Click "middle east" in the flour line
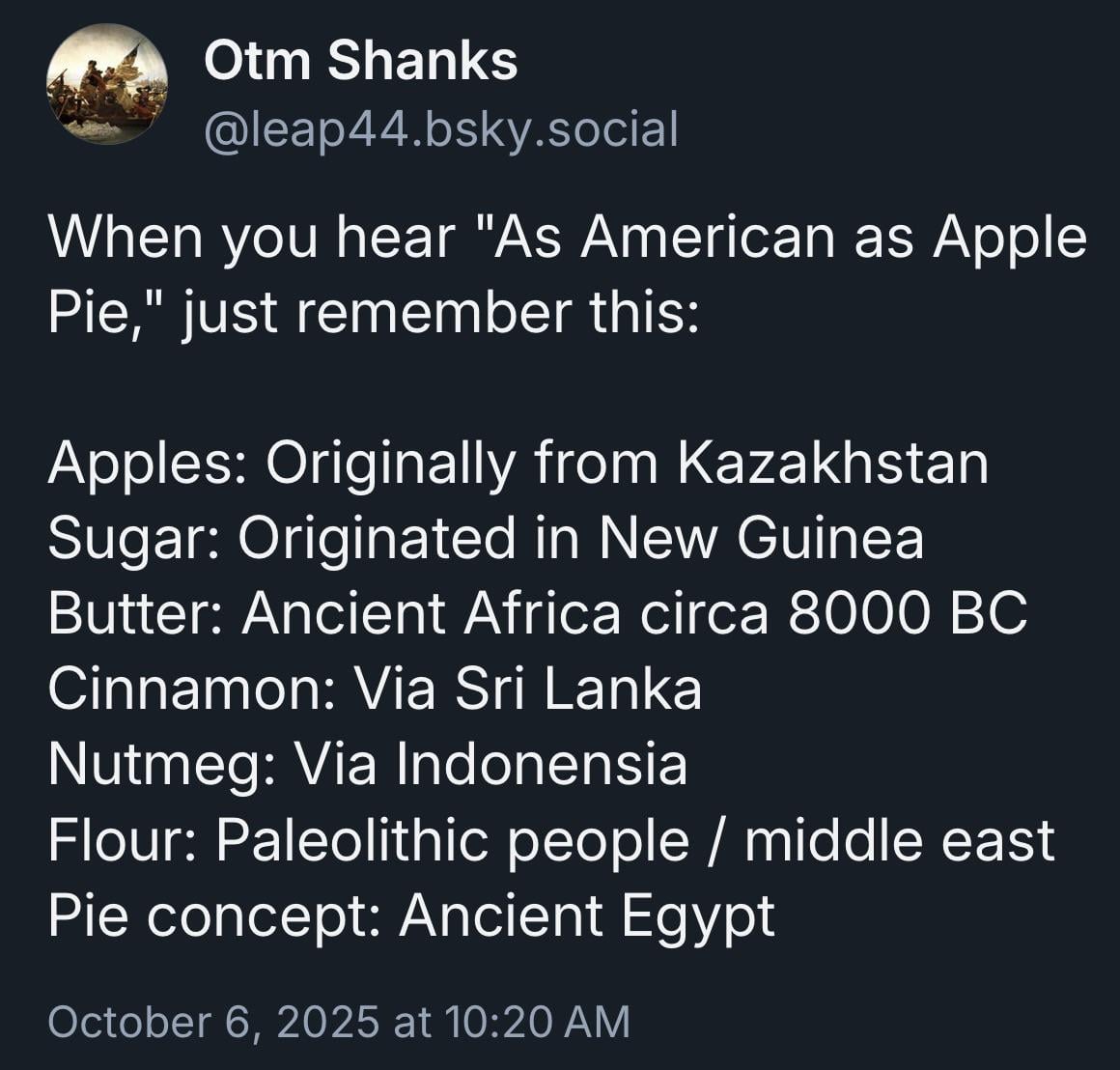The image size is (1120, 1070). coord(899,839)
